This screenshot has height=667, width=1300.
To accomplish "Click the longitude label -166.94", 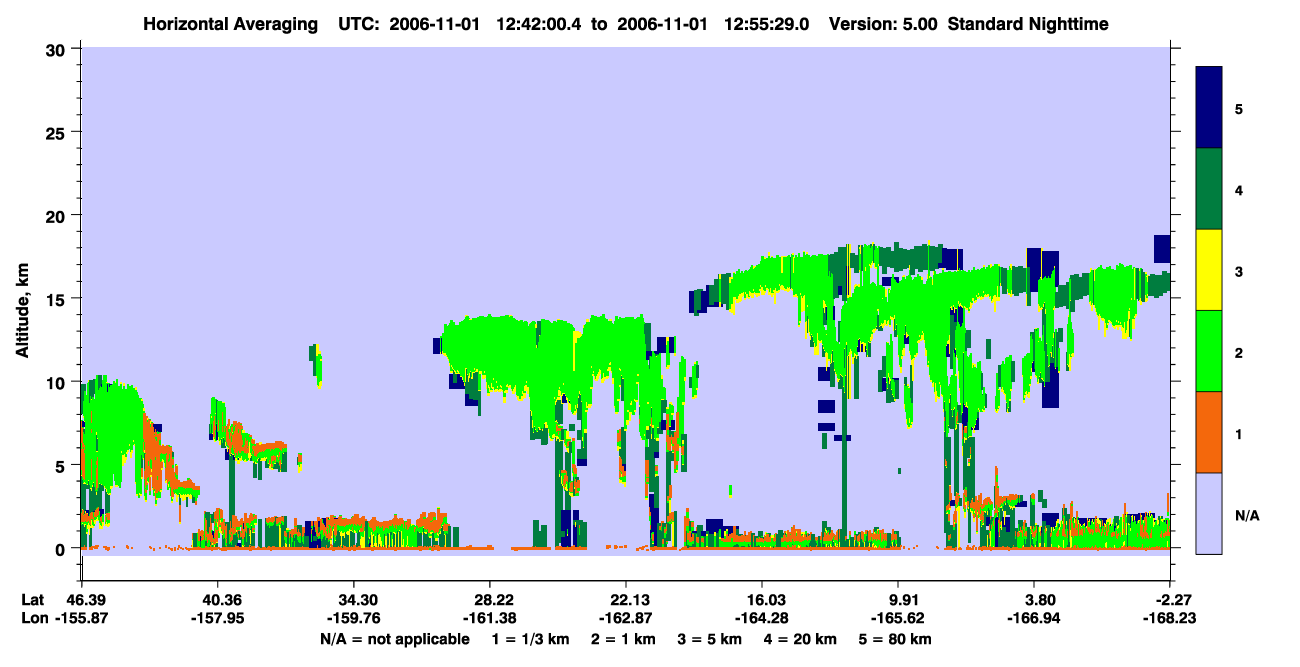I will point(1034,617).
